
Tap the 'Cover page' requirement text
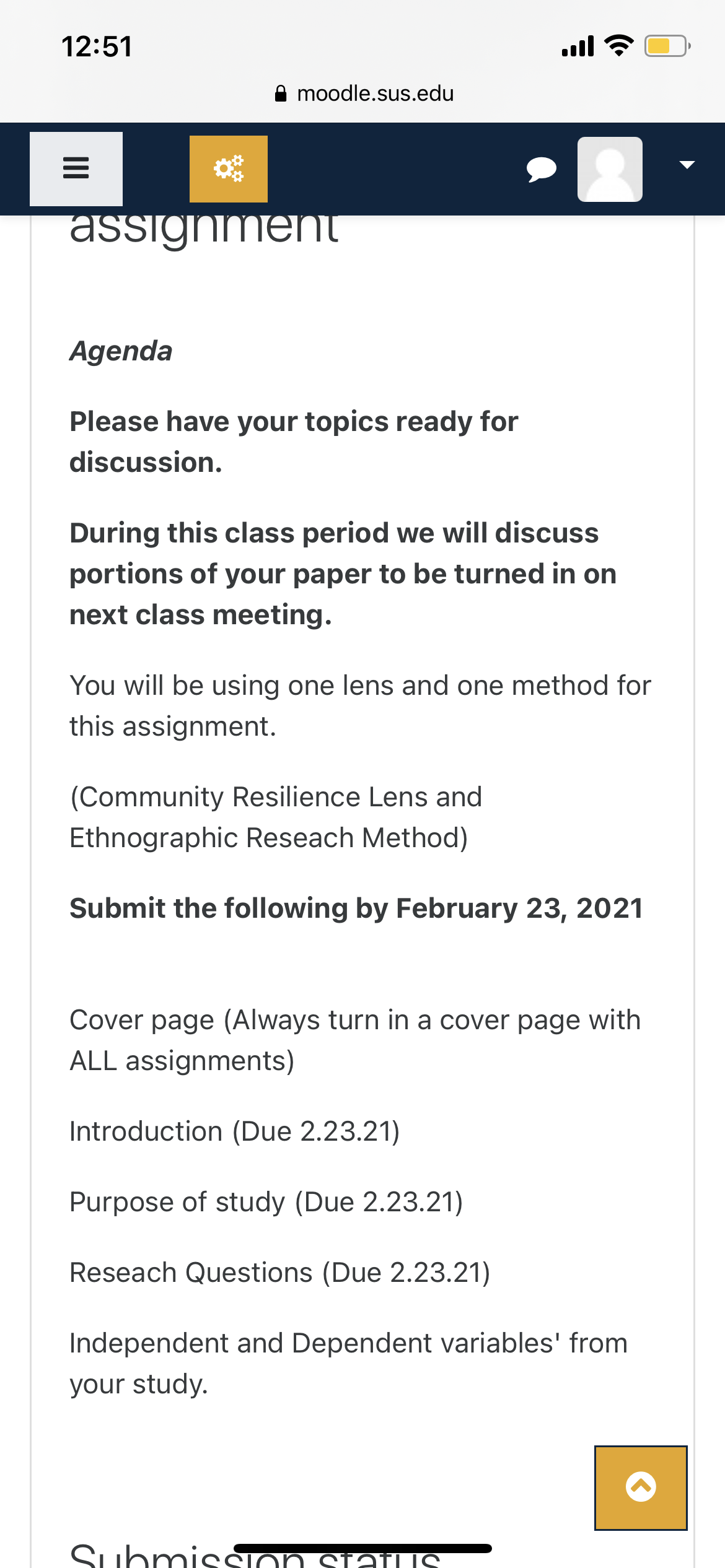click(x=354, y=1040)
